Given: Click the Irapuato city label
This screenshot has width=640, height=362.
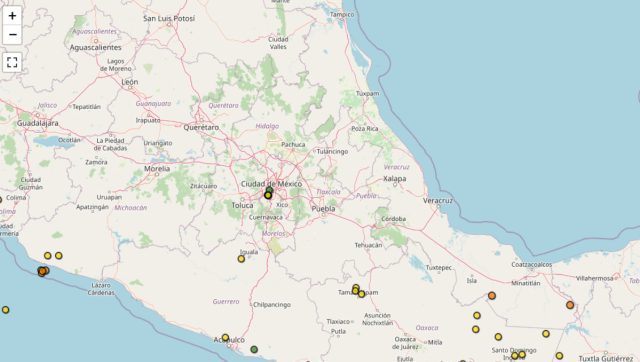Looking at the screenshot, I should pos(148,120).
